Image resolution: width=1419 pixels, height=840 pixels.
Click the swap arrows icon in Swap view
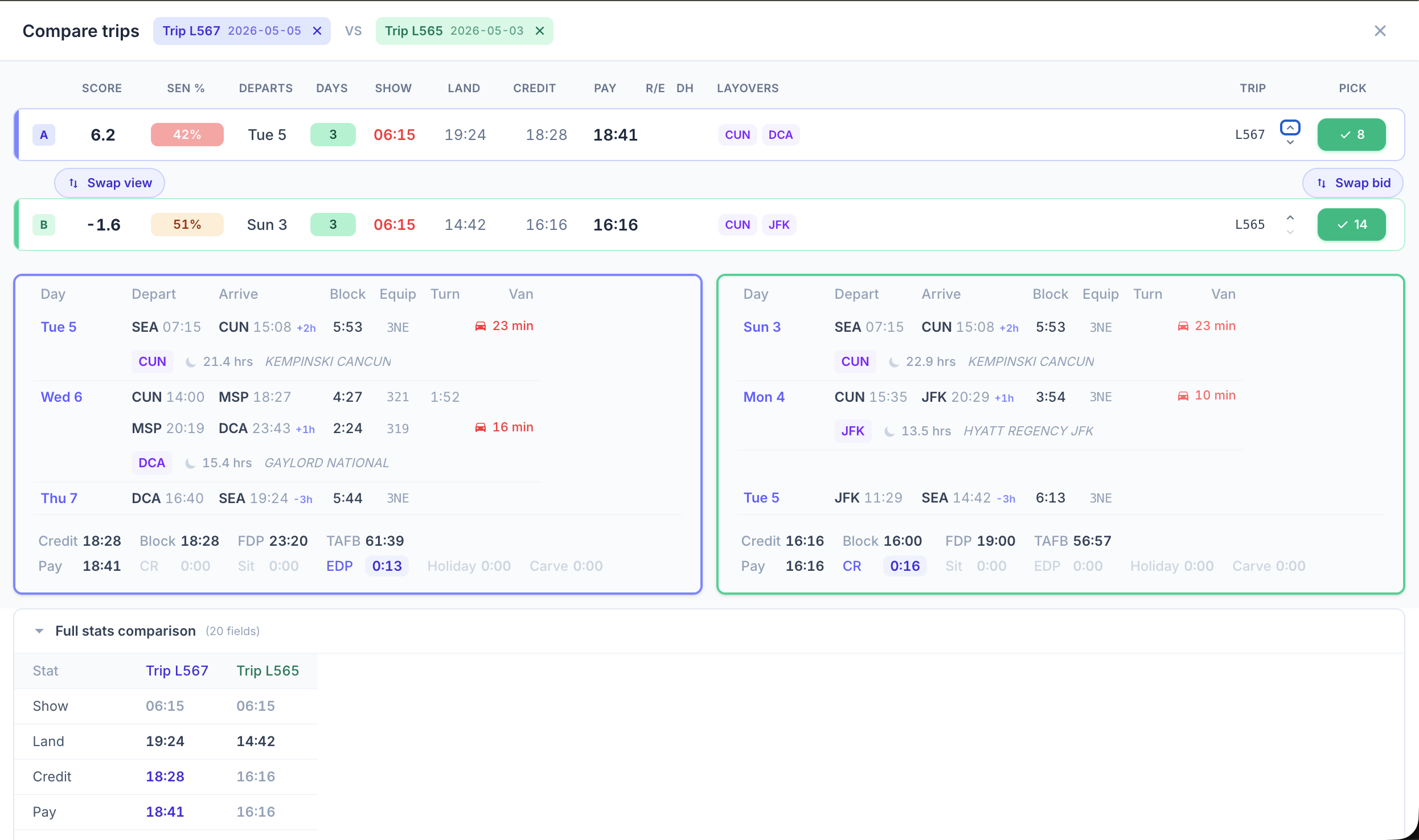pyautogui.click(x=73, y=183)
